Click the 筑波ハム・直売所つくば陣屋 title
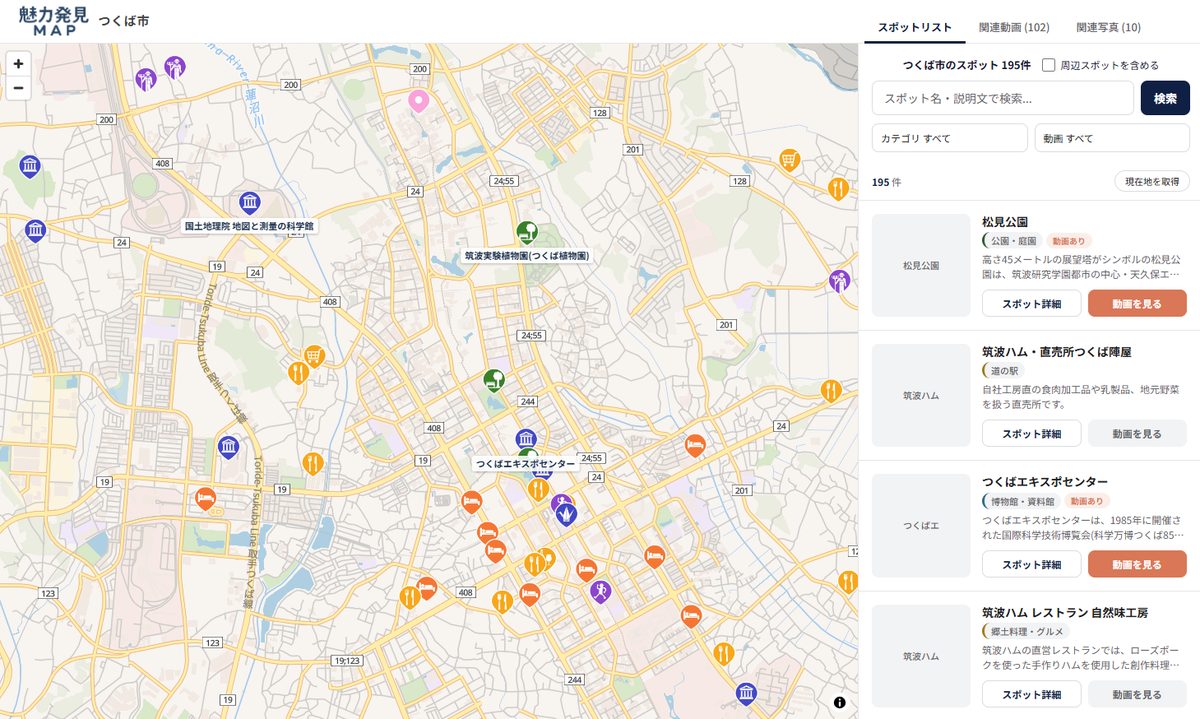The height and width of the screenshot is (719, 1200). click(x=1056, y=352)
